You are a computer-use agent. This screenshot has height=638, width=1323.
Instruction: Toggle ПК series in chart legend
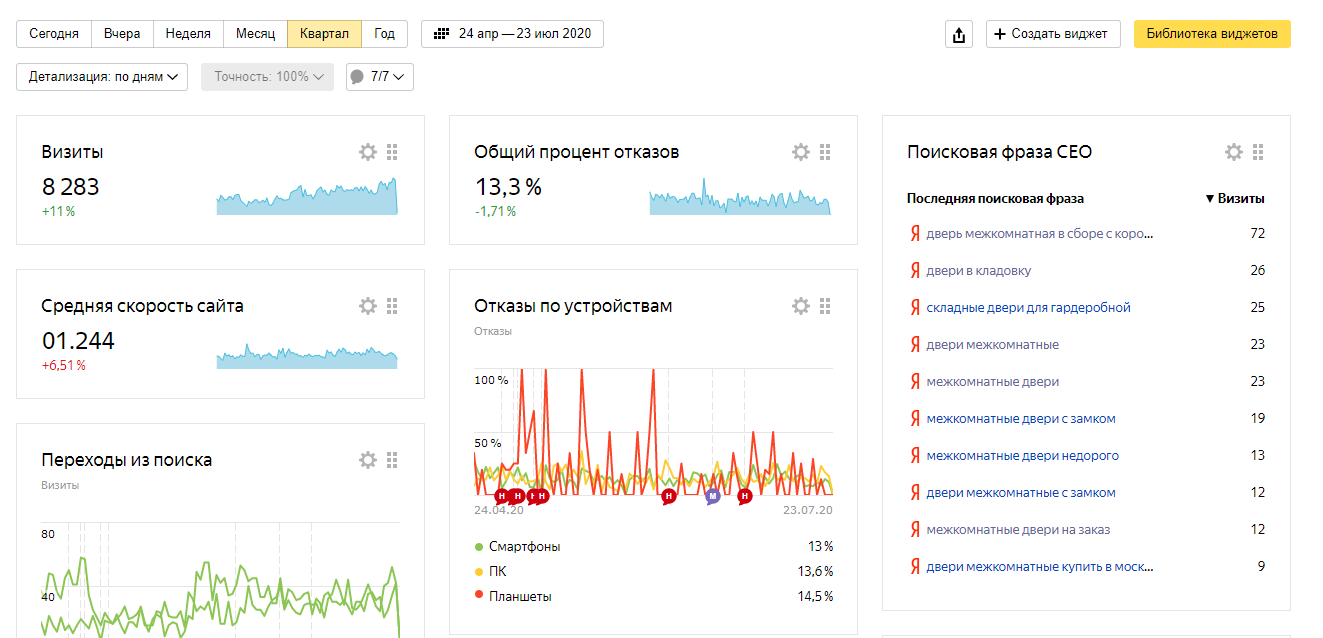[497, 572]
